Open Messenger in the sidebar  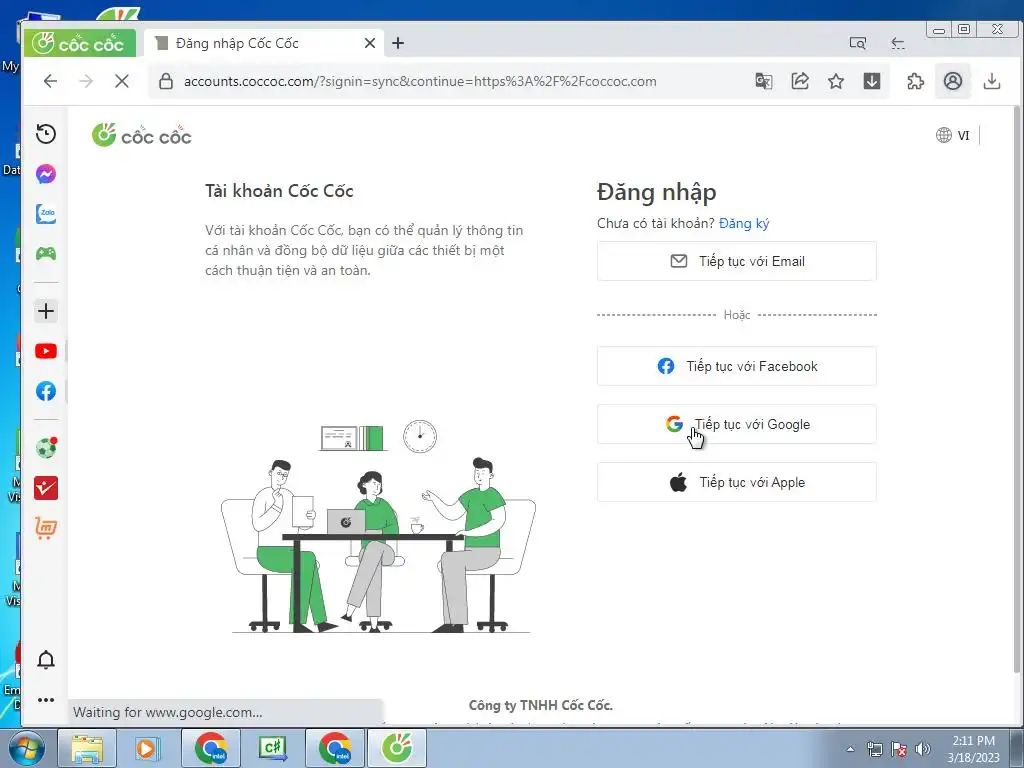click(46, 174)
